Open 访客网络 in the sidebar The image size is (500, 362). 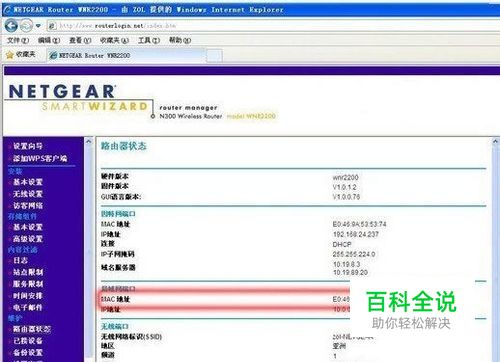coord(28,205)
